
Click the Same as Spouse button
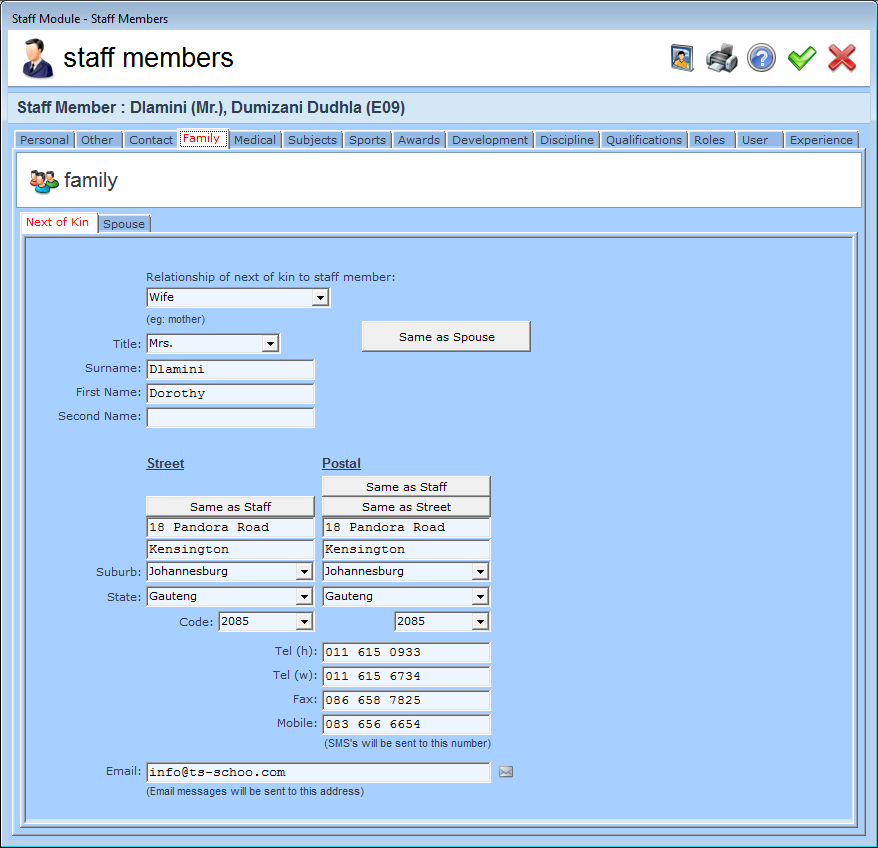pos(446,337)
